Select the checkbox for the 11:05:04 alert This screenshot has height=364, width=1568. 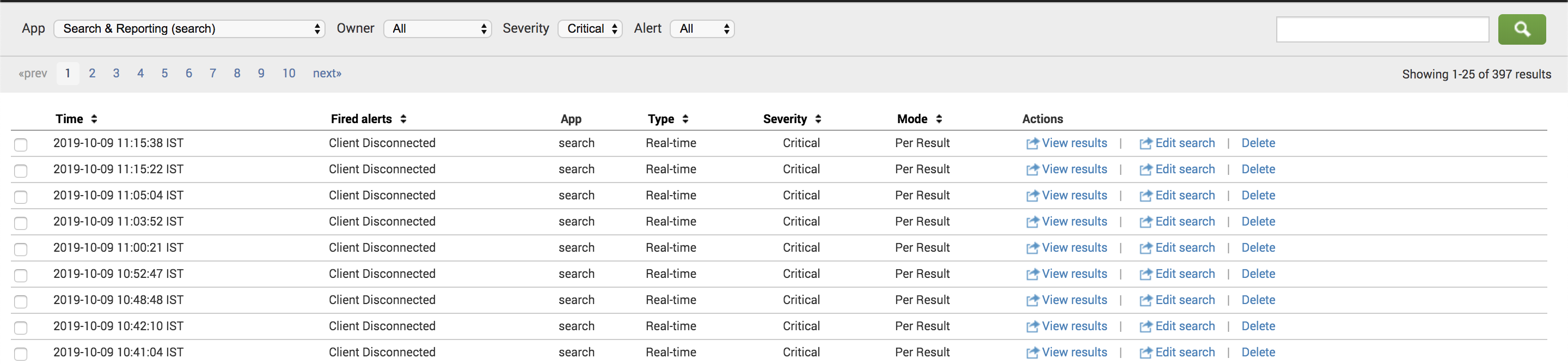(x=21, y=197)
